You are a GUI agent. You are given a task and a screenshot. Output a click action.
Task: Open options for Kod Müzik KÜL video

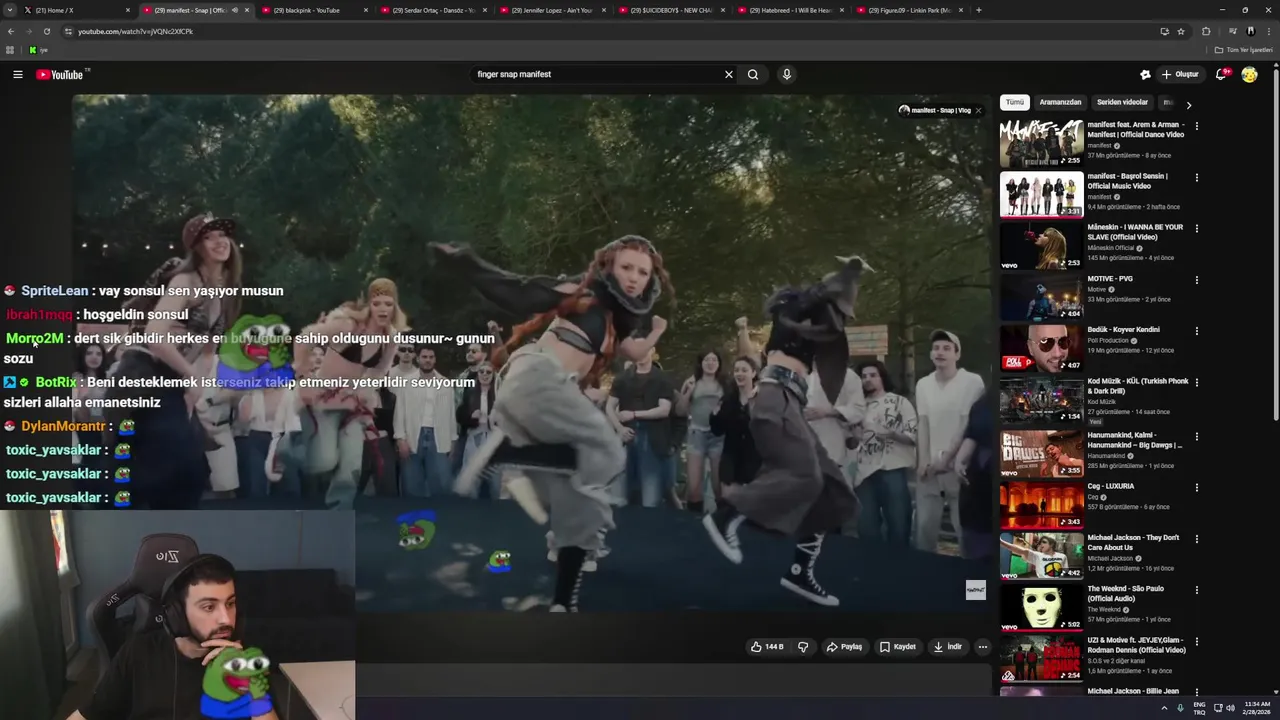1196,382
